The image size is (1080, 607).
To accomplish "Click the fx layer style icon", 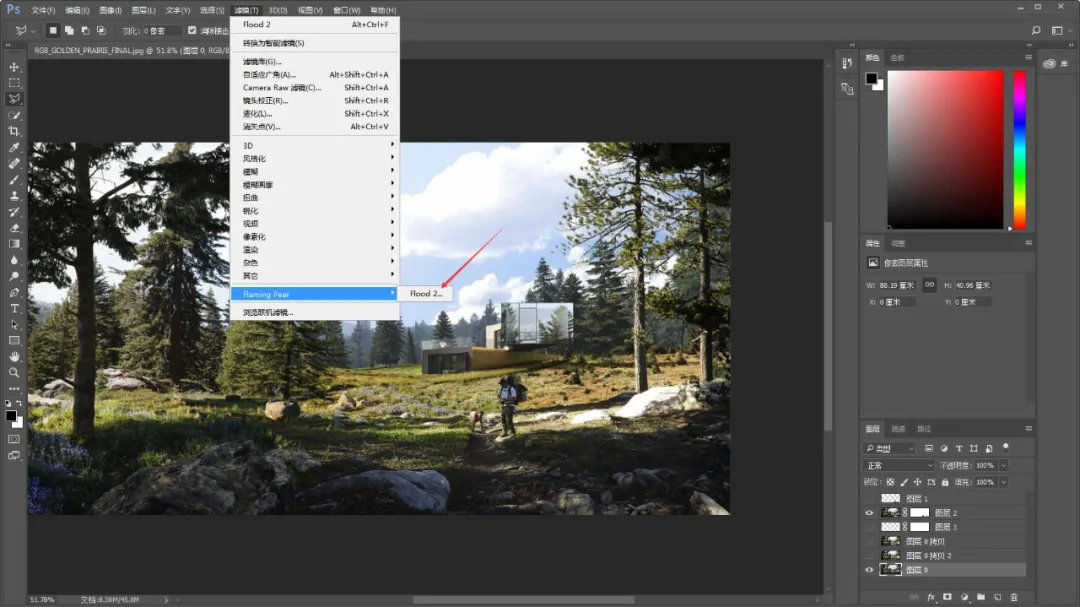I will (931, 597).
